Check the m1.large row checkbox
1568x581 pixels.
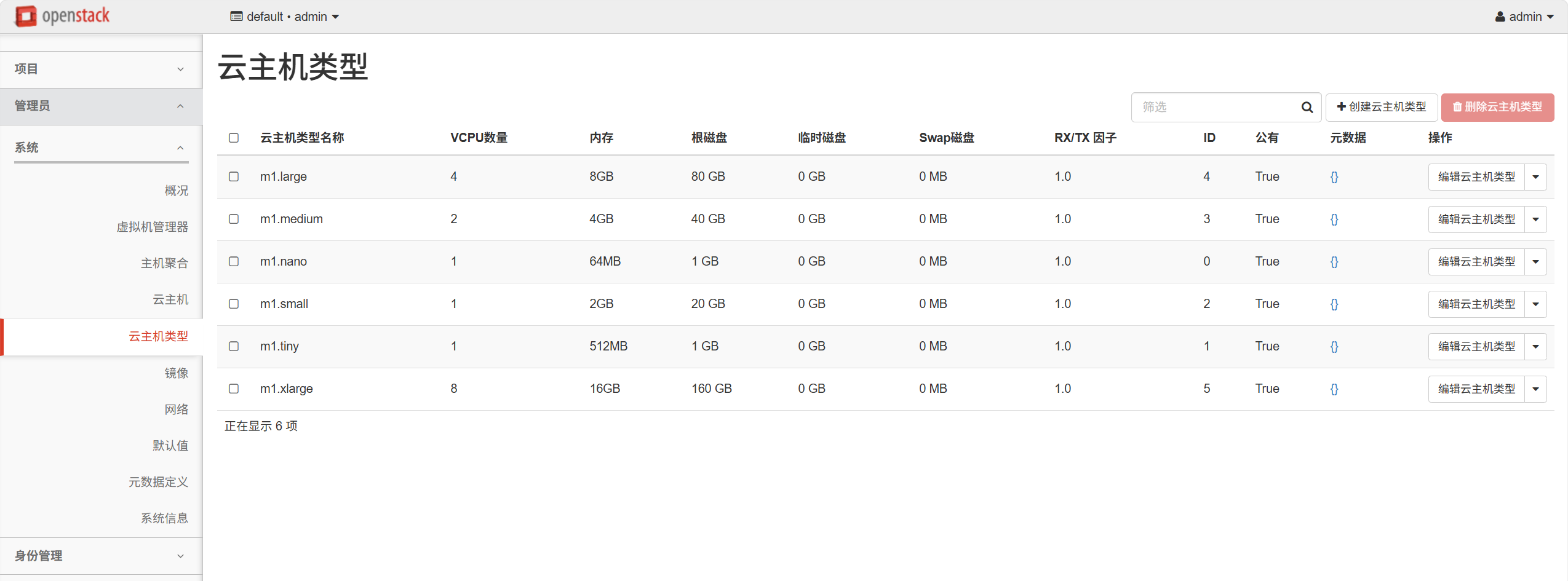pyautogui.click(x=234, y=176)
